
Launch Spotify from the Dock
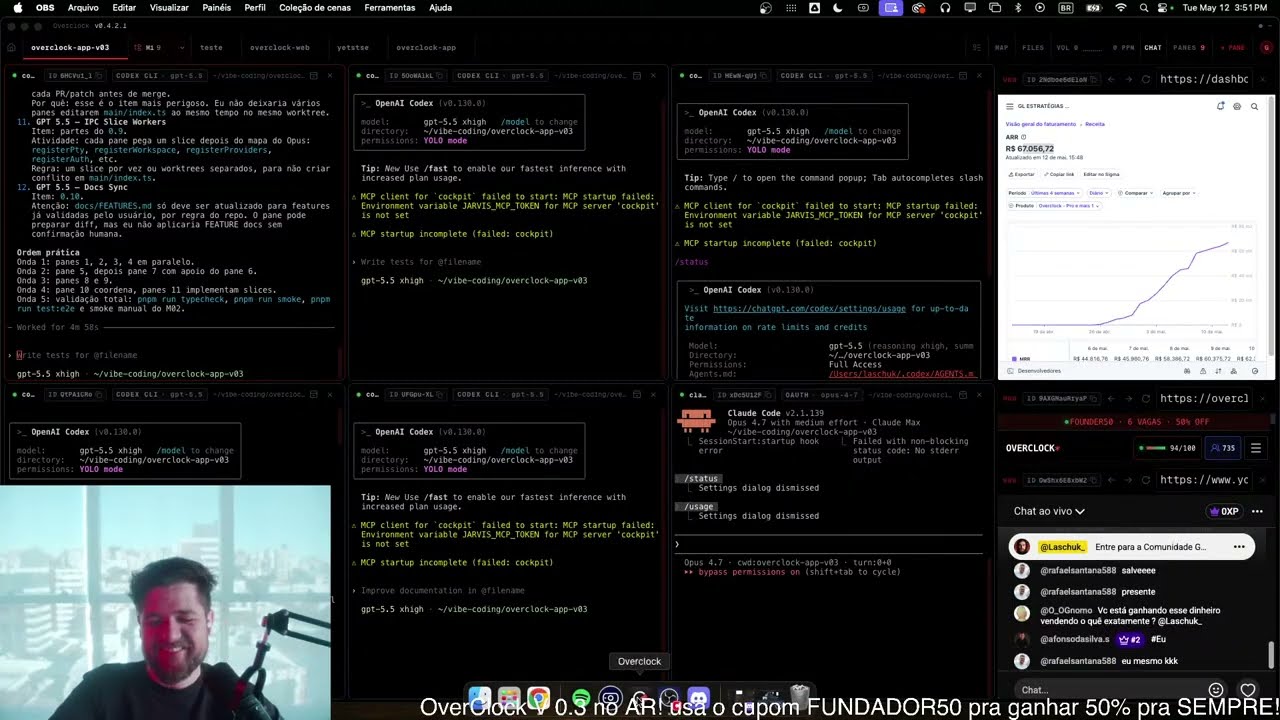(x=581, y=697)
